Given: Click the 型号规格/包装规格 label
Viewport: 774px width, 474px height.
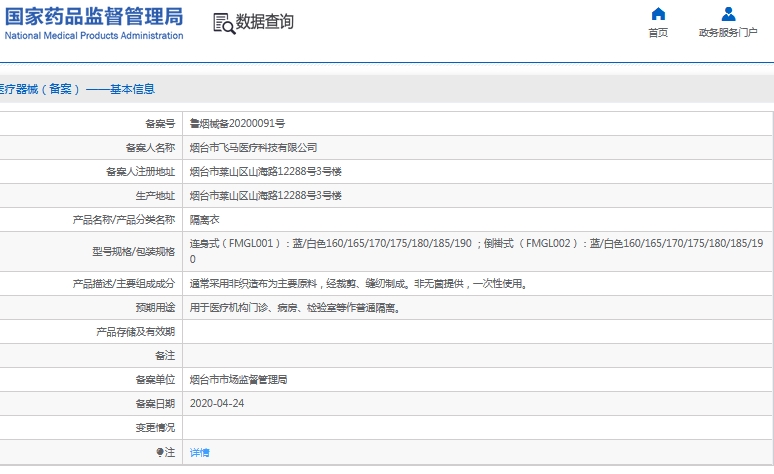Looking at the screenshot, I should pos(133,251).
